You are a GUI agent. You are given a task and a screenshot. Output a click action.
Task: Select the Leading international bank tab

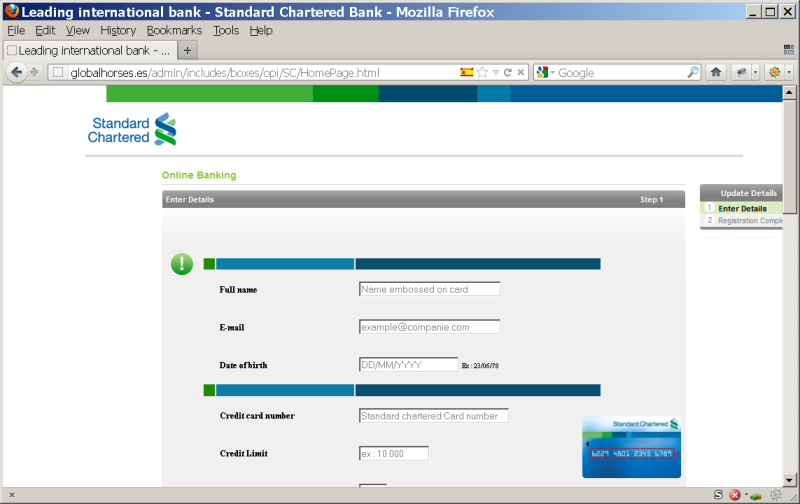point(90,51)
